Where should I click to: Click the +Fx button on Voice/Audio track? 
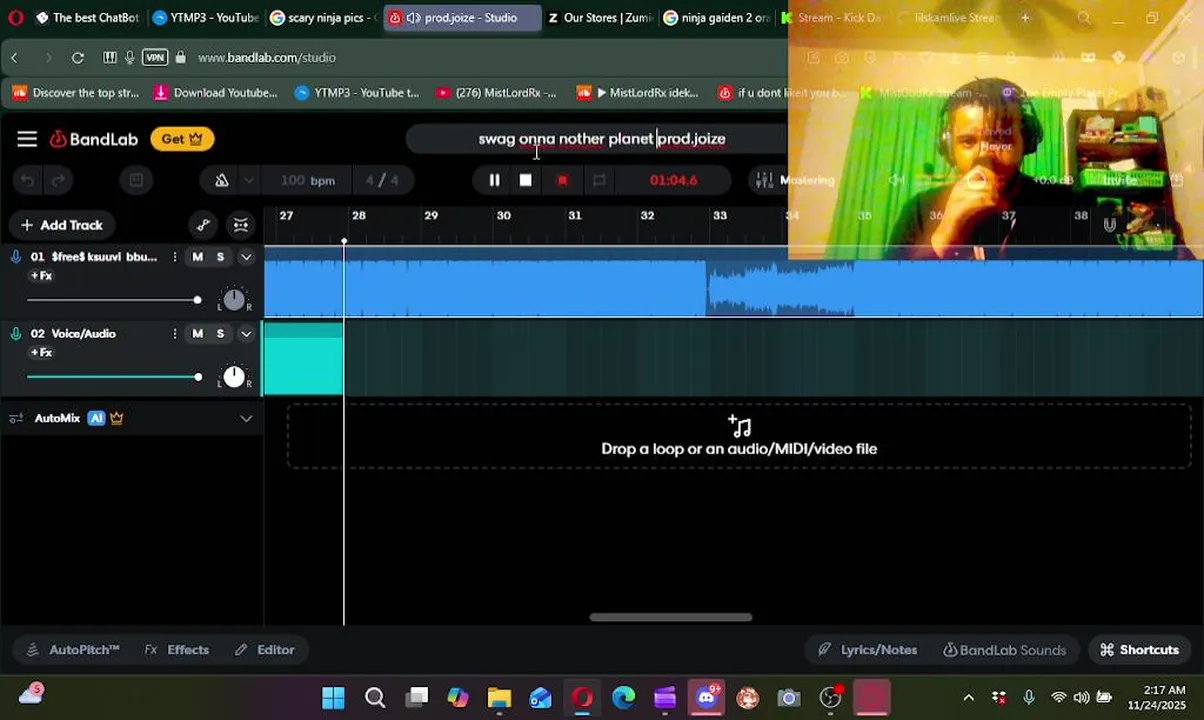click(x=41, y=353)
